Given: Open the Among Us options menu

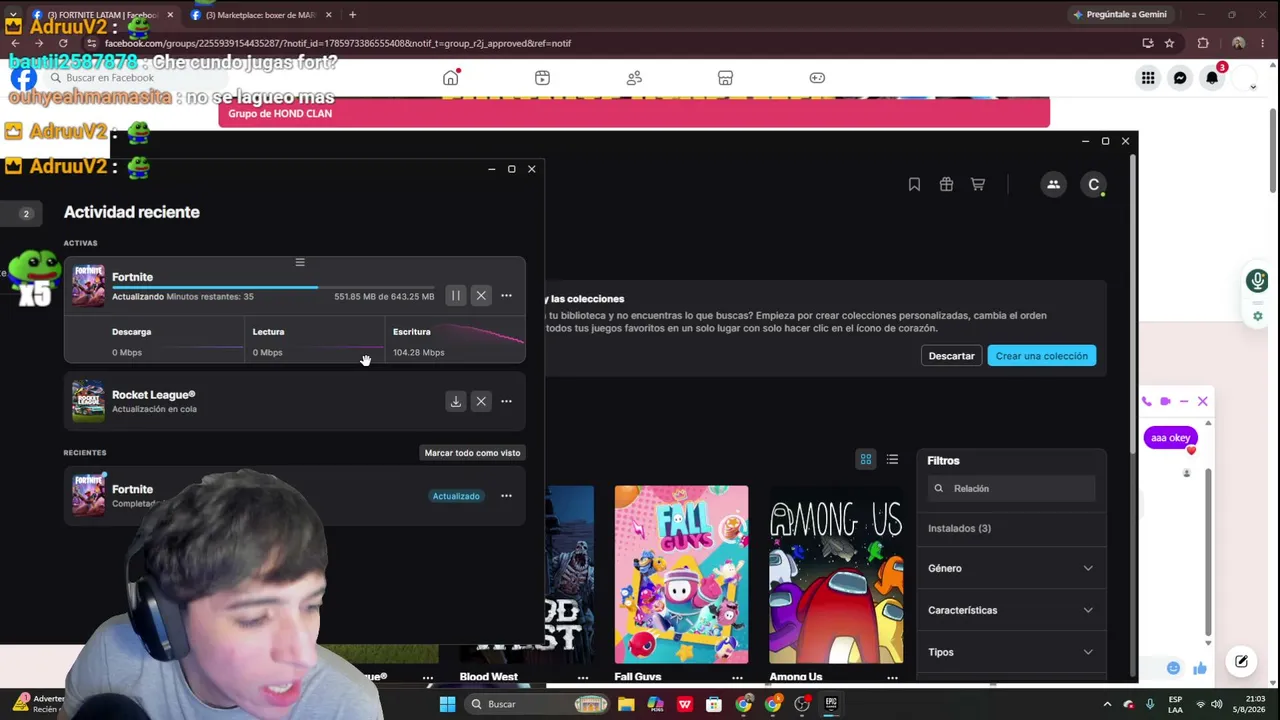Looking at the screenshot, I should 892,677.
